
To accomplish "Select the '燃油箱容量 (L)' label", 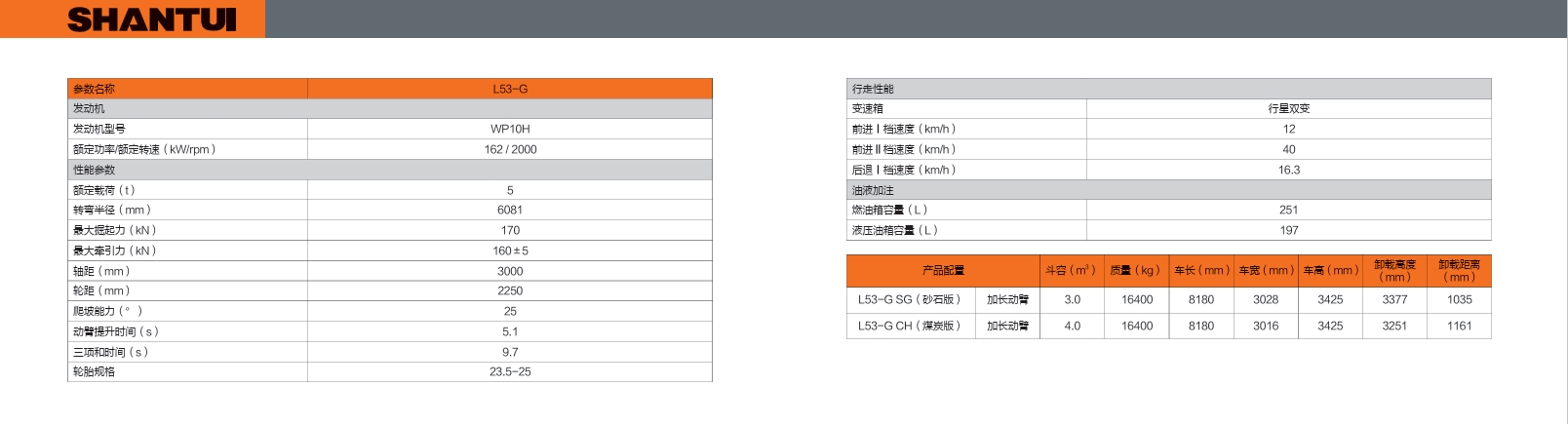I will pos(889,210).
